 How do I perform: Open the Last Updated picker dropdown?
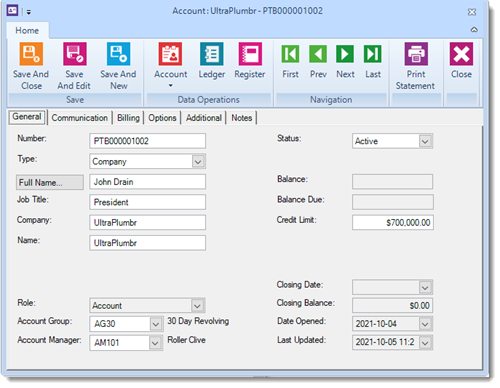(425, 342)
